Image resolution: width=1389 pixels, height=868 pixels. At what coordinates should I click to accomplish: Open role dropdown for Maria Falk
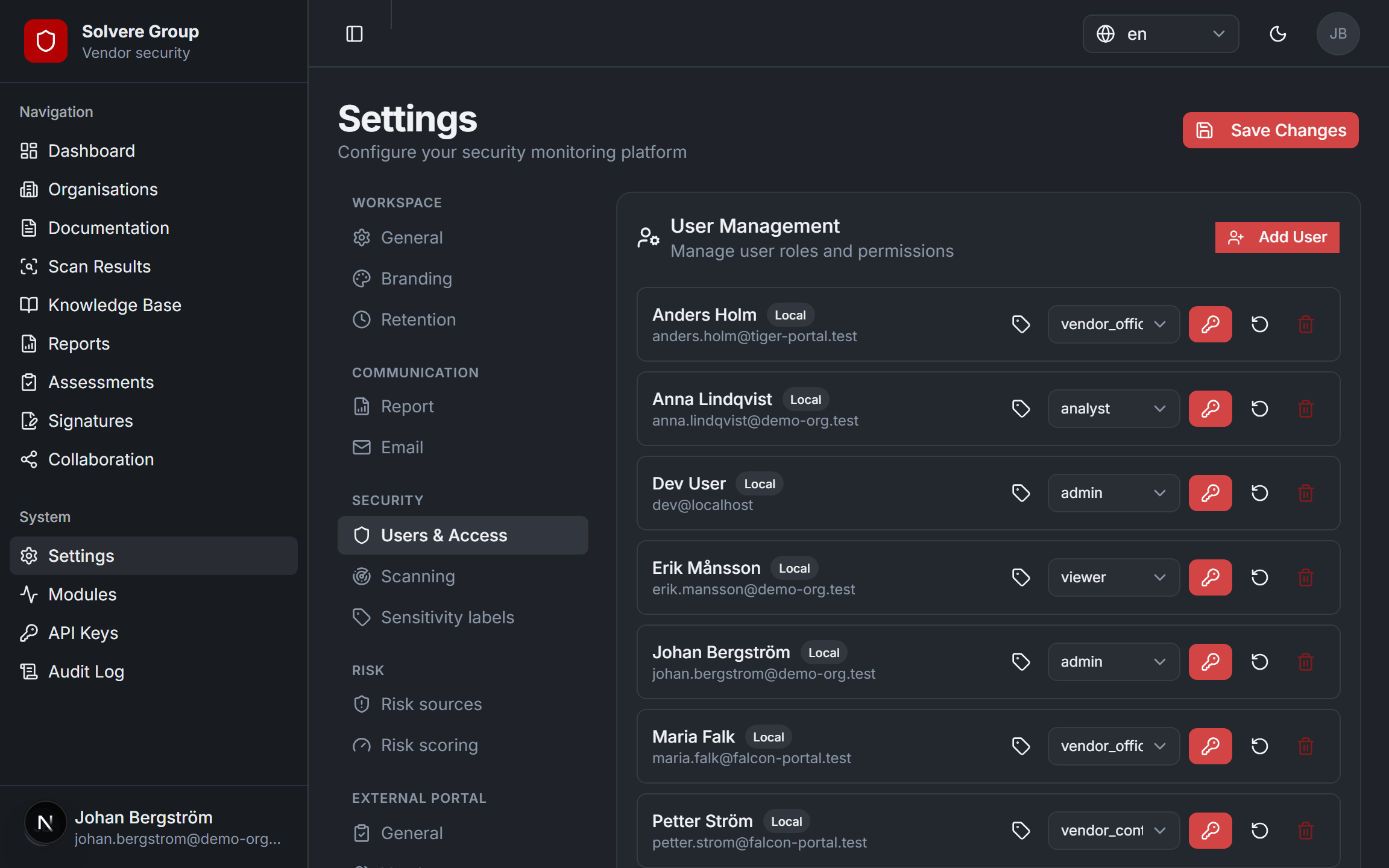pyautogui.click(x=1113, y=746)
